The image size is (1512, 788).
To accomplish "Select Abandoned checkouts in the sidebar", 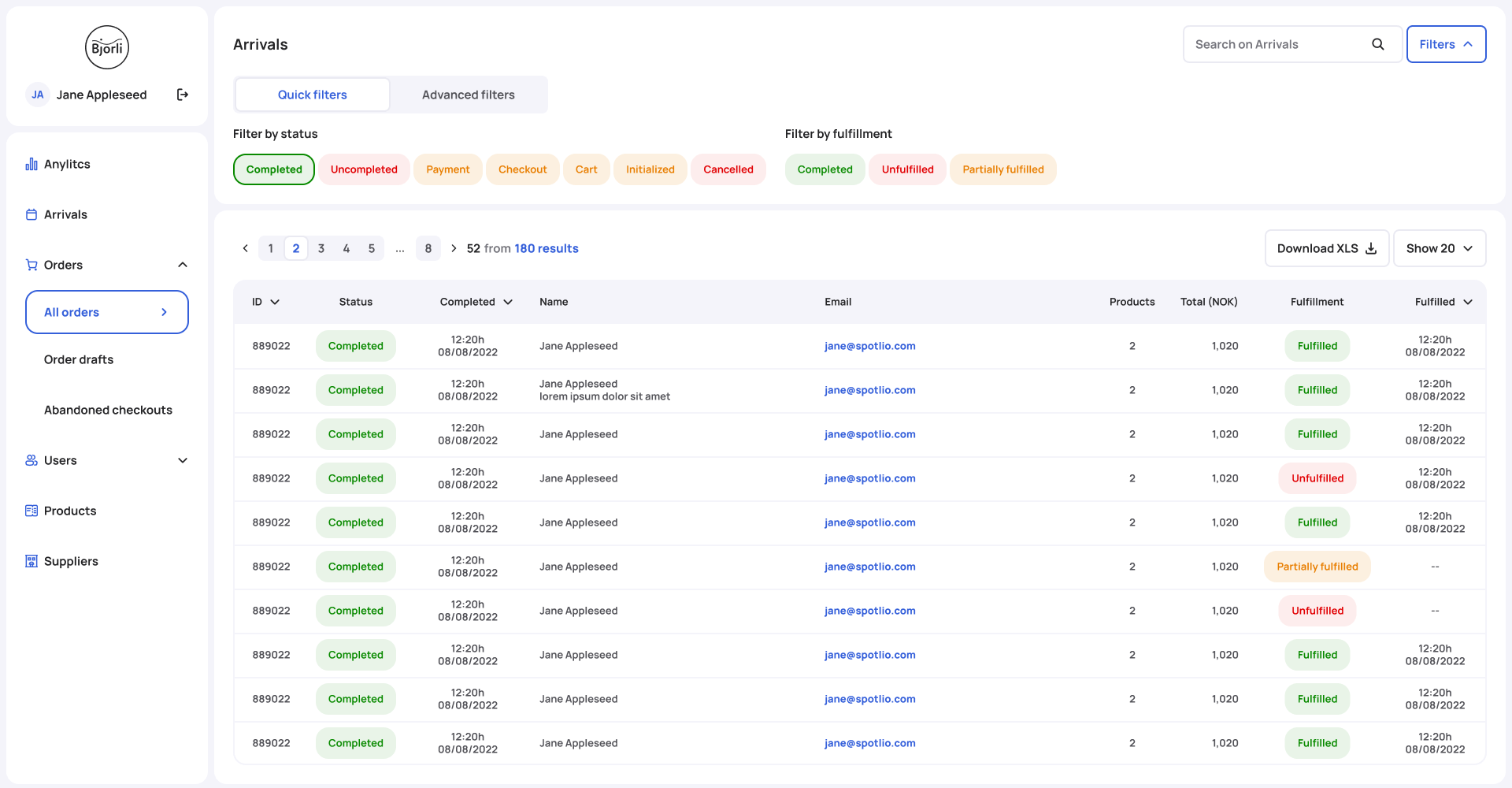I will click(x=108, y=410).
